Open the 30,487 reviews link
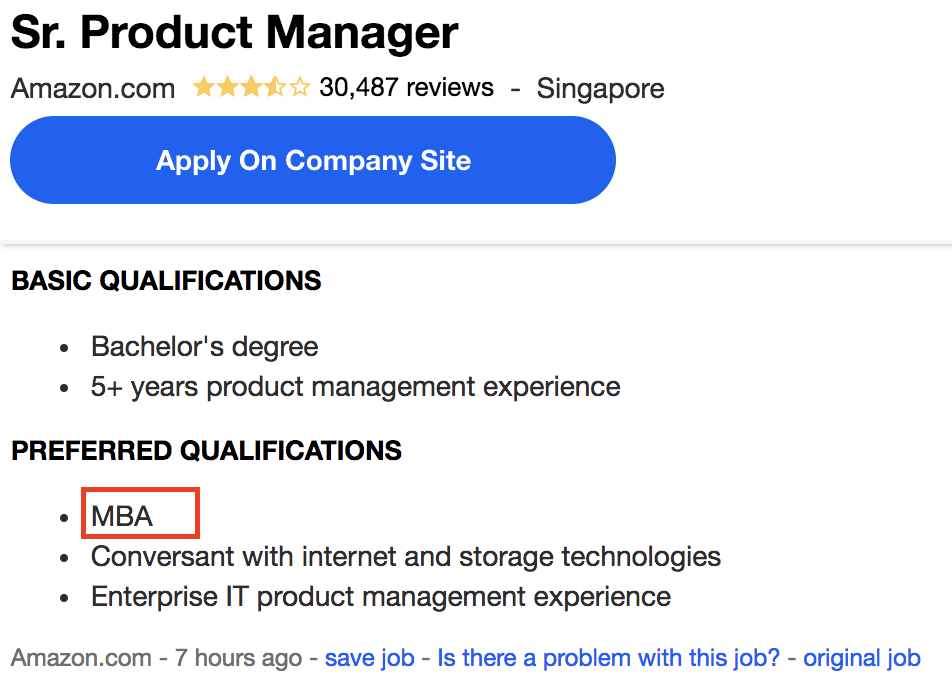The image size is (952, 692). 406,88
